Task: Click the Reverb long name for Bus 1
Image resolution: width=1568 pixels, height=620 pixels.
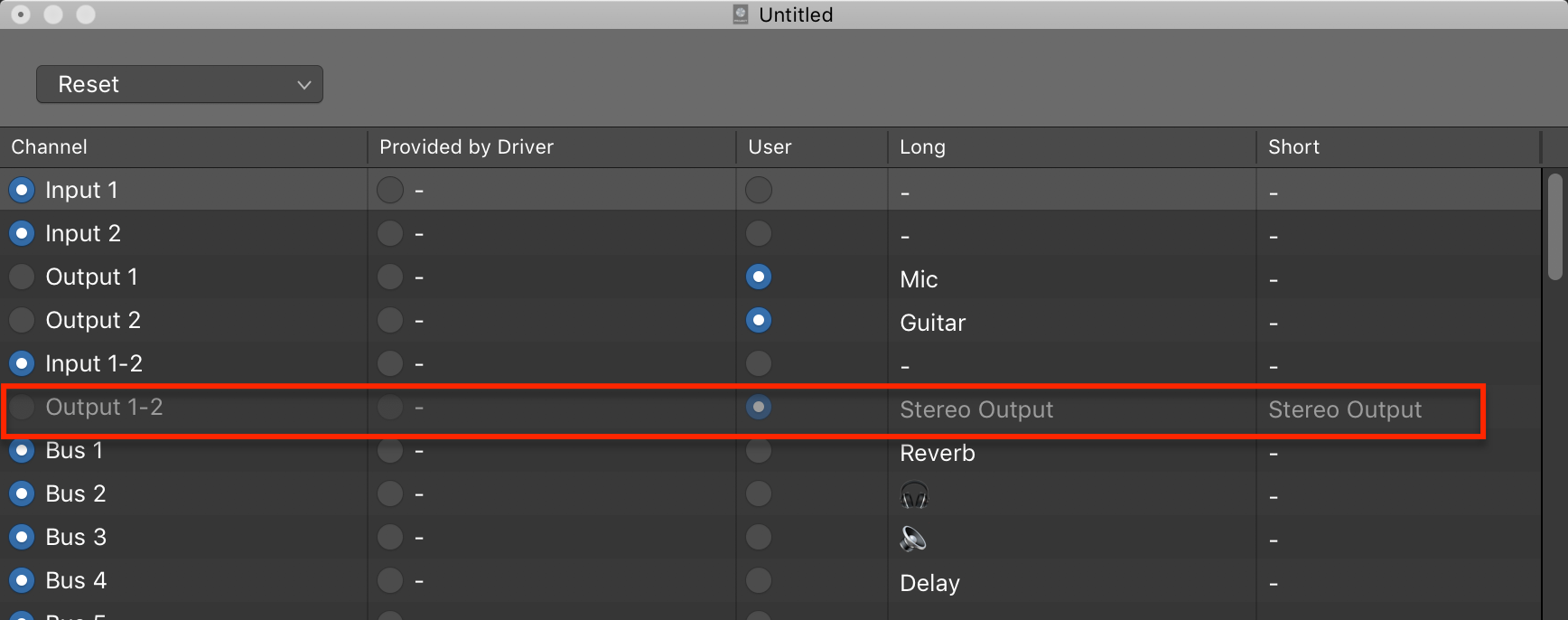Action: coord(937,453)
